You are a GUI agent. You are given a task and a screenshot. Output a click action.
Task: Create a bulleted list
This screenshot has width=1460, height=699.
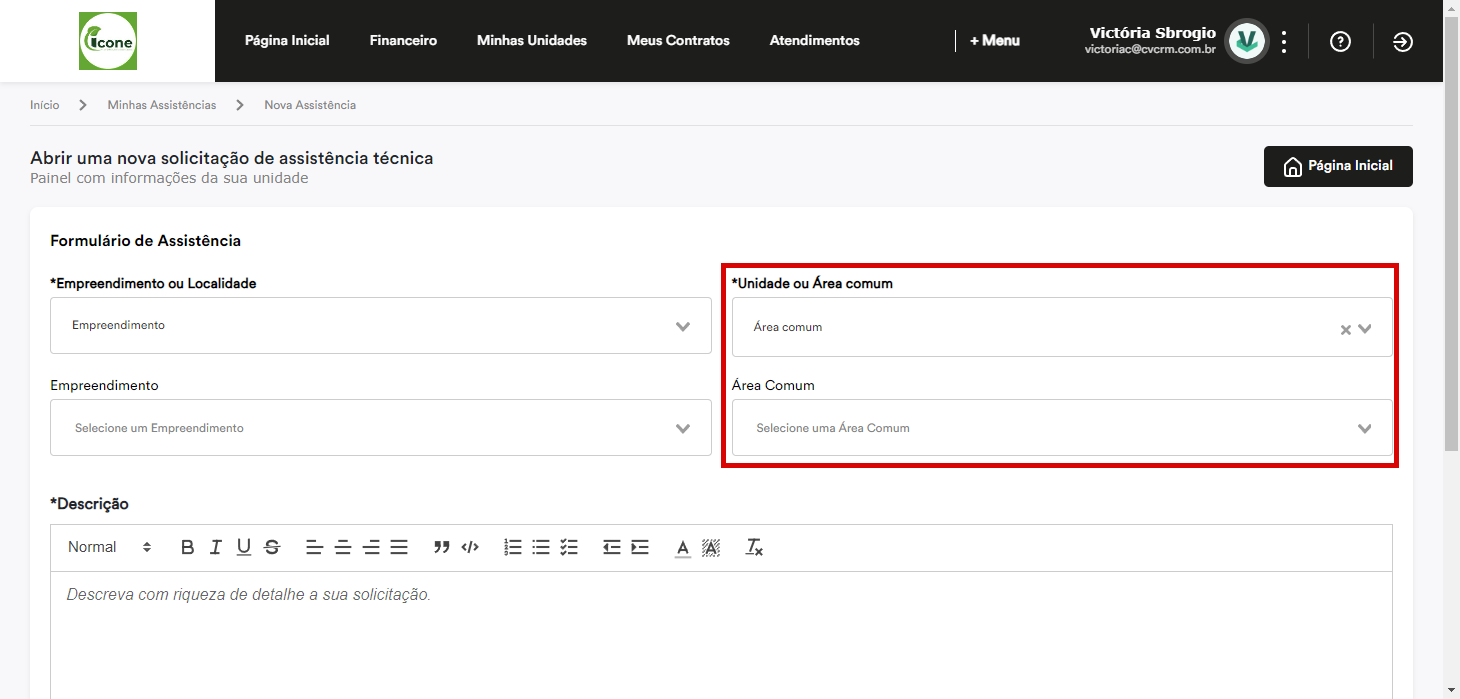pos(541,547)
